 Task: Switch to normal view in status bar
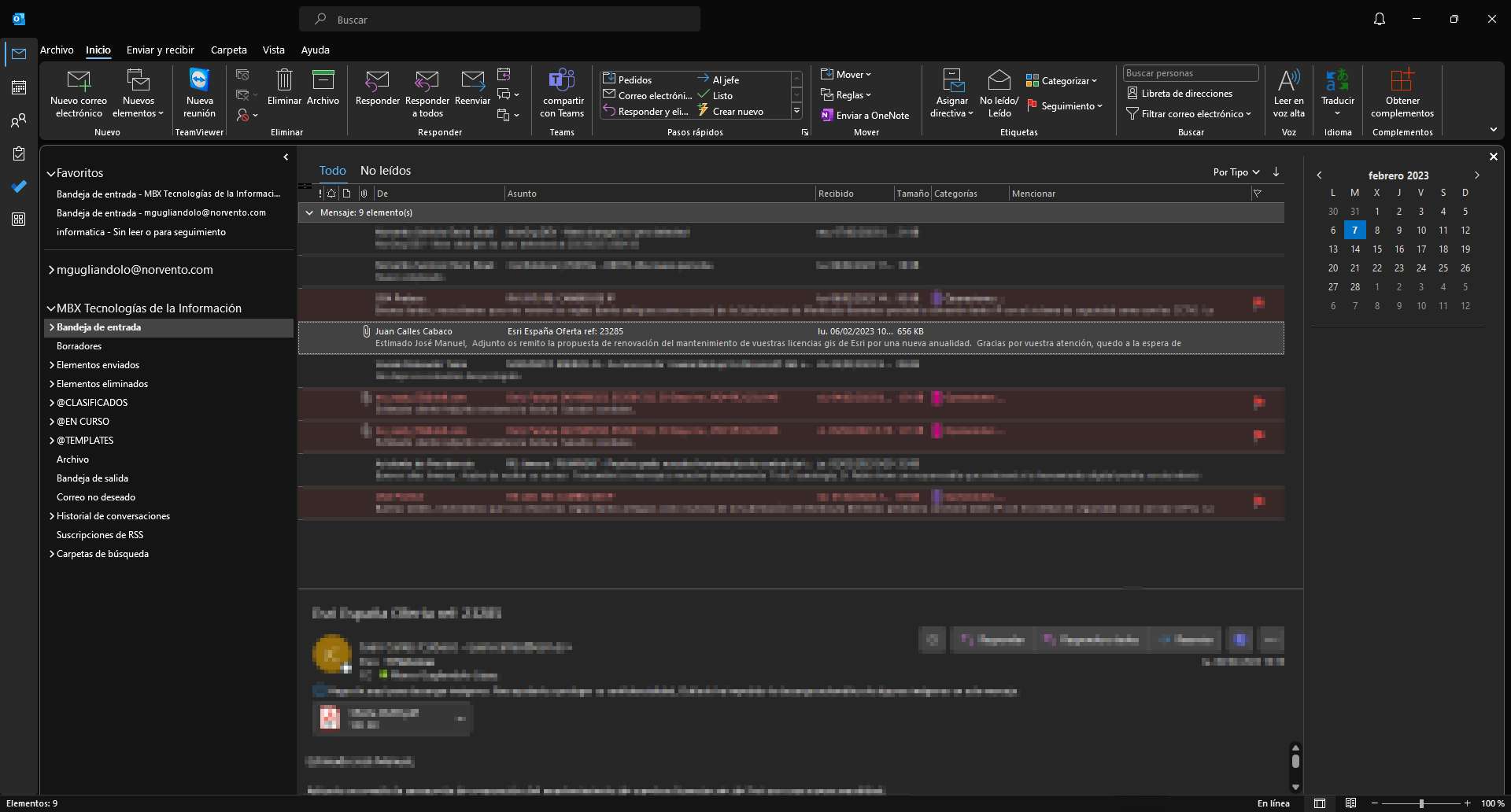(x=1320, y=803)
